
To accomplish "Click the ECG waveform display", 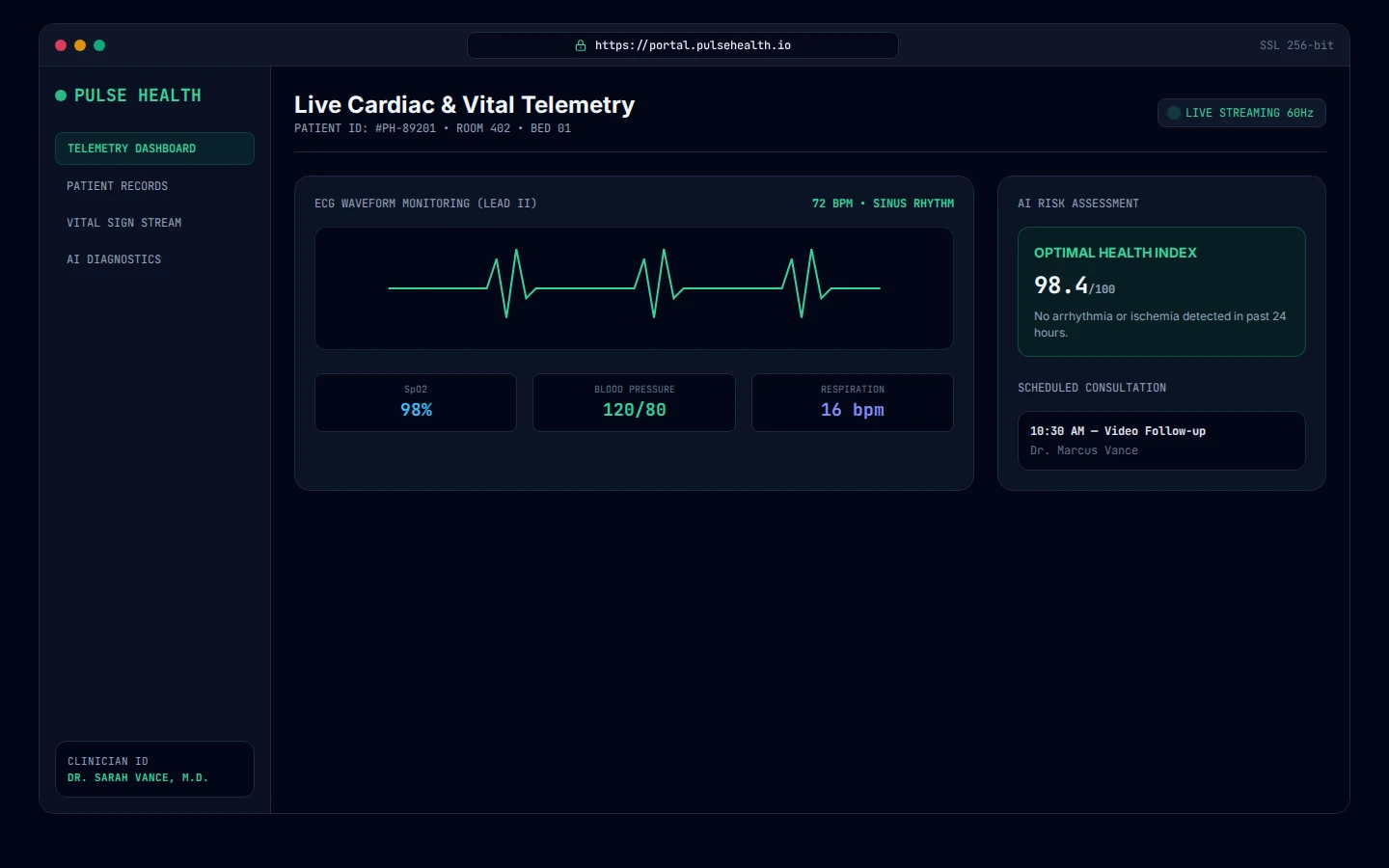I will [x=634, y=288].
